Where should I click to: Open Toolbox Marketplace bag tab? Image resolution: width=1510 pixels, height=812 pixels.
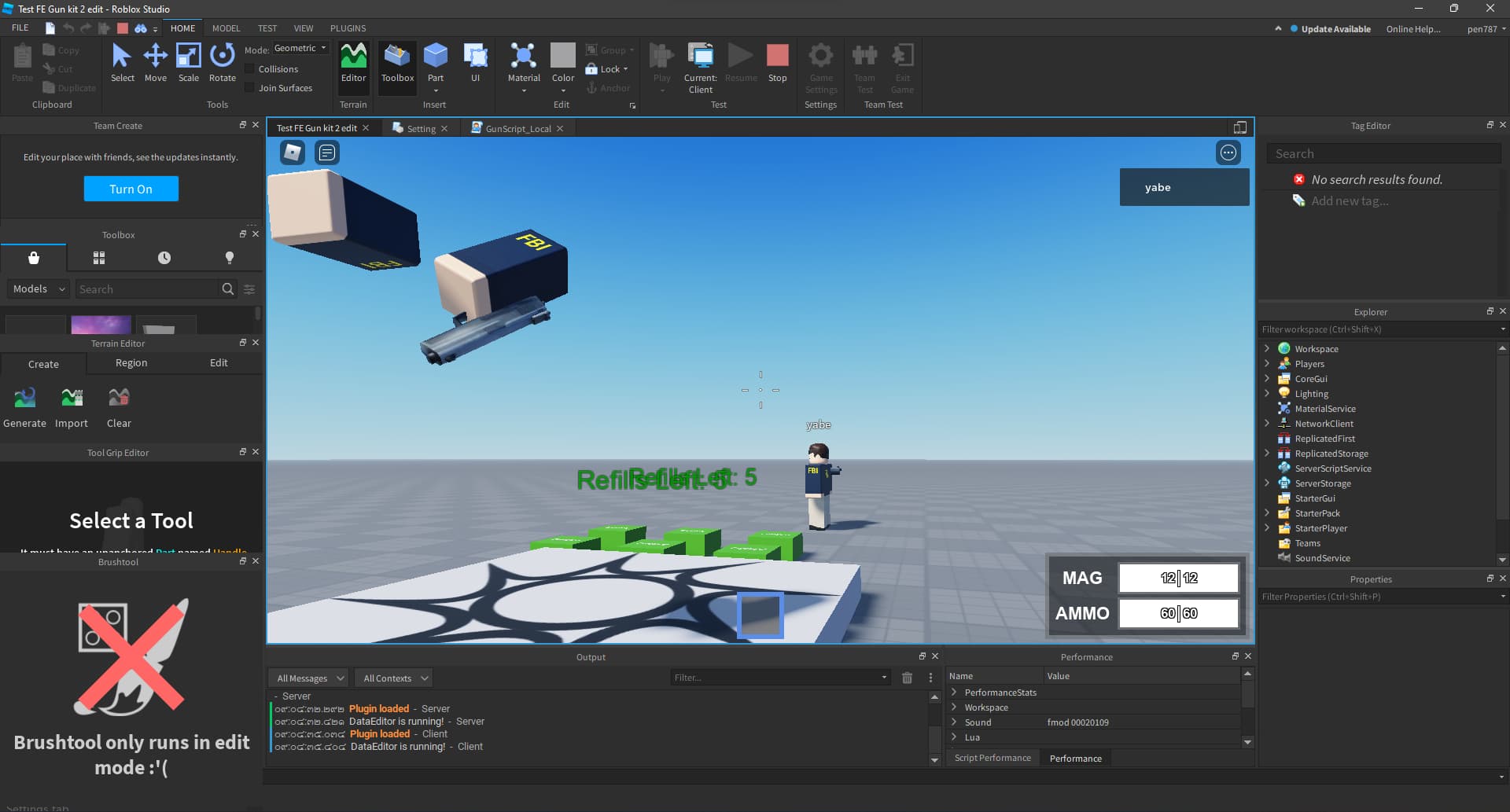tap(34, 258)
